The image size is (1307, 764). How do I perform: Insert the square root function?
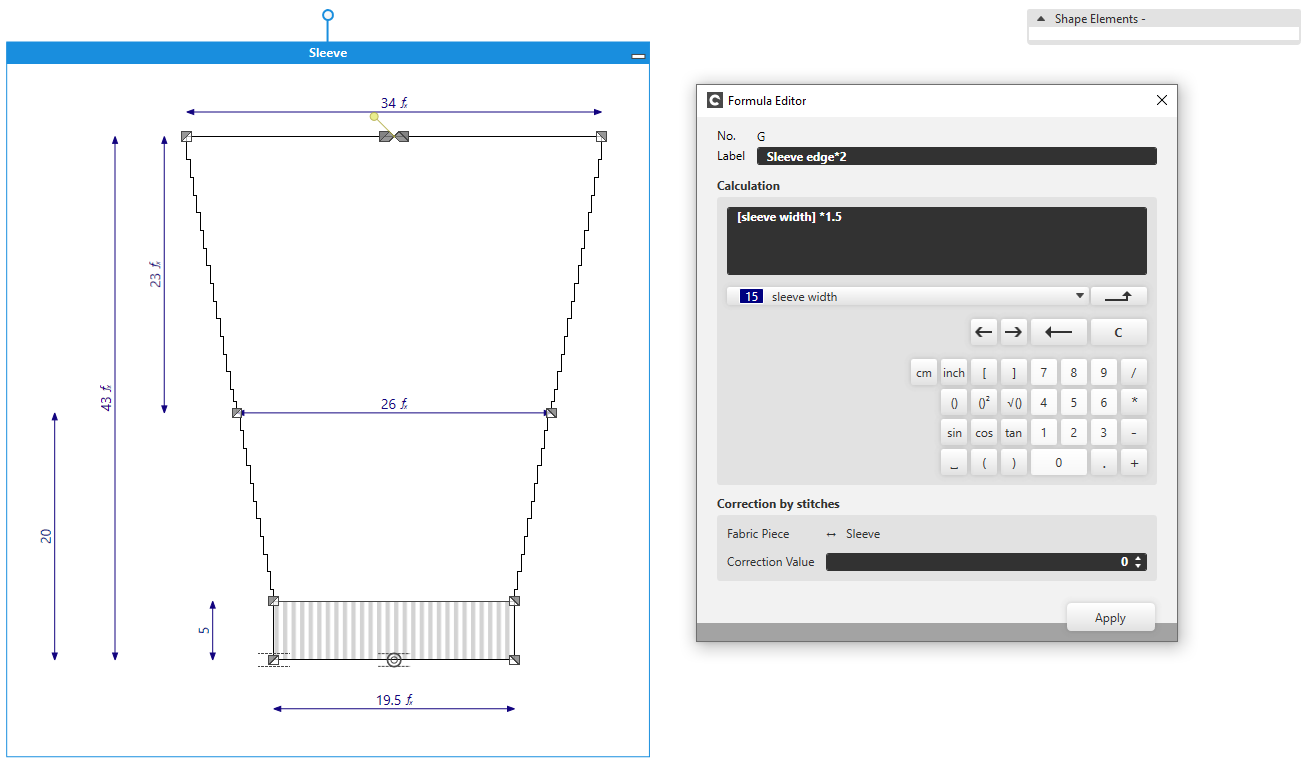(1014, 402)
